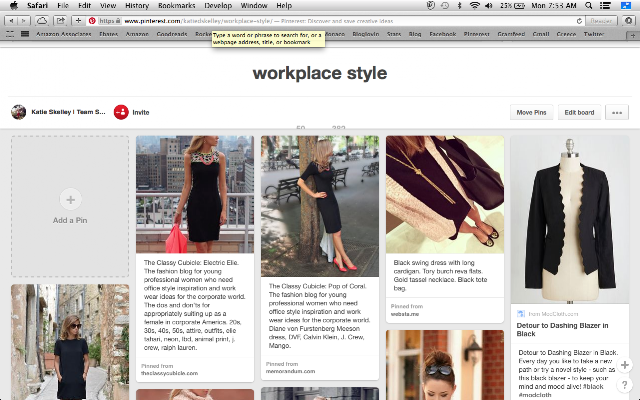This screenshot has height=400, width=640.
Task: Open the Gmail bookmark
Action: [x=541, y=34]
